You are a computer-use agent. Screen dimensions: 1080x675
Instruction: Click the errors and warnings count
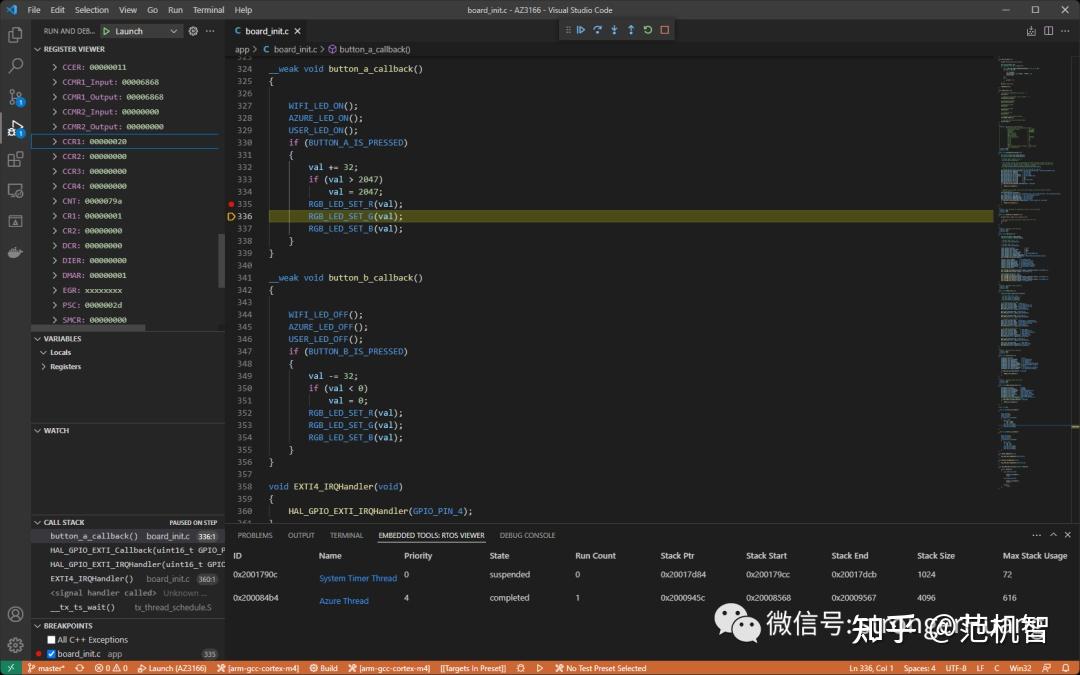coord(111,668)
